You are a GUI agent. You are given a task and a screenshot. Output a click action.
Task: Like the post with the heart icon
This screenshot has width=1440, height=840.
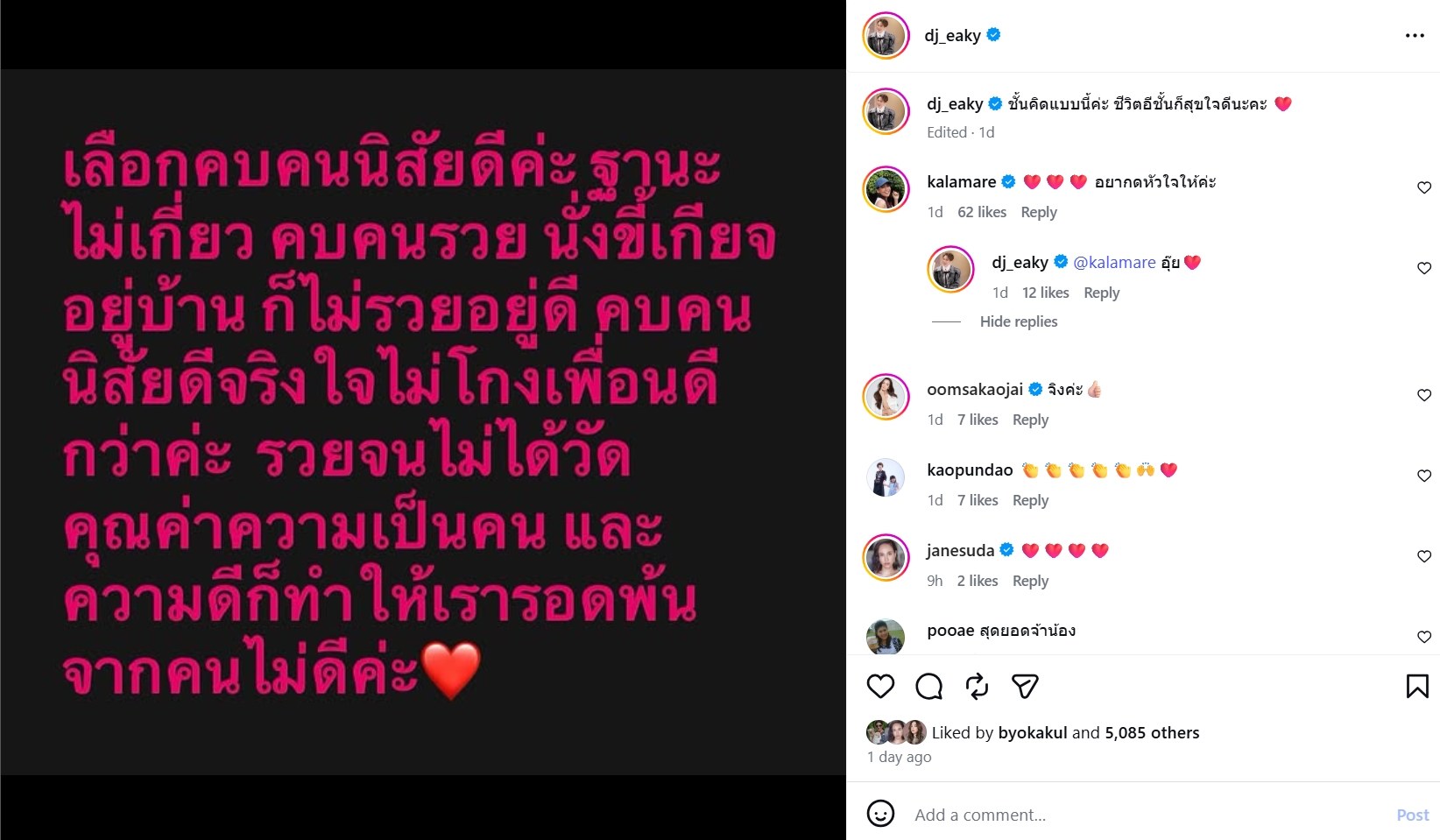tap(880, 686)
